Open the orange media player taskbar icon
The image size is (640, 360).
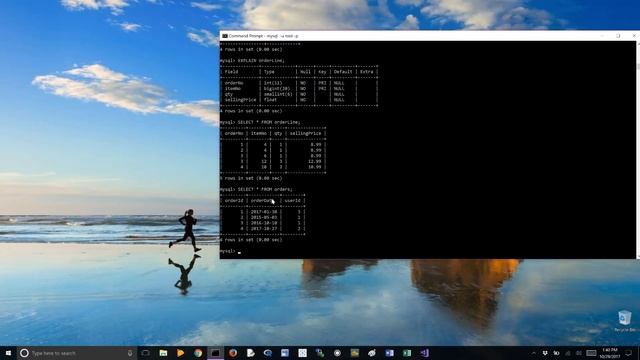click(180, 353)
